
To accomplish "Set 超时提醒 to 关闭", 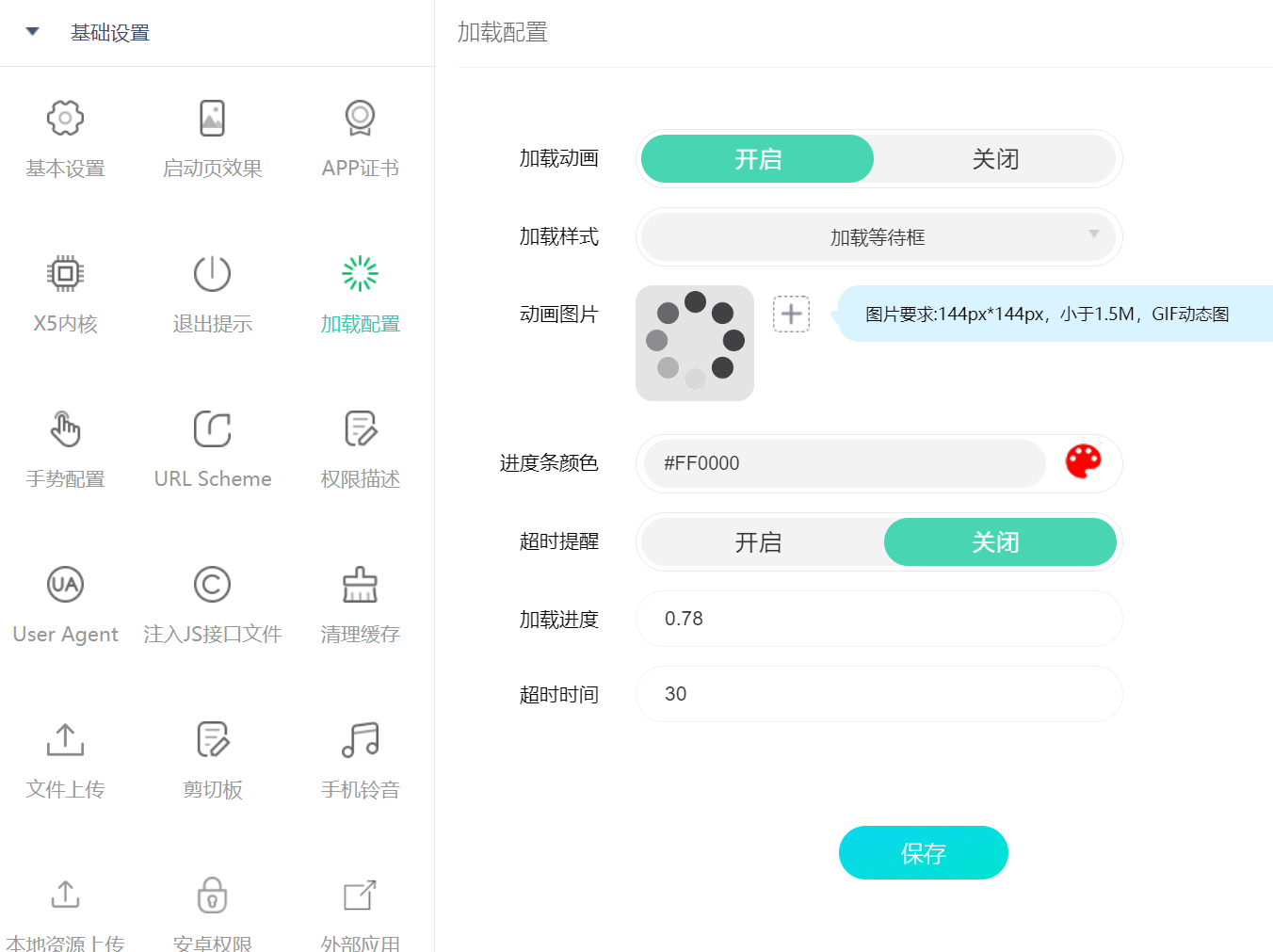I will (1000, 542).
